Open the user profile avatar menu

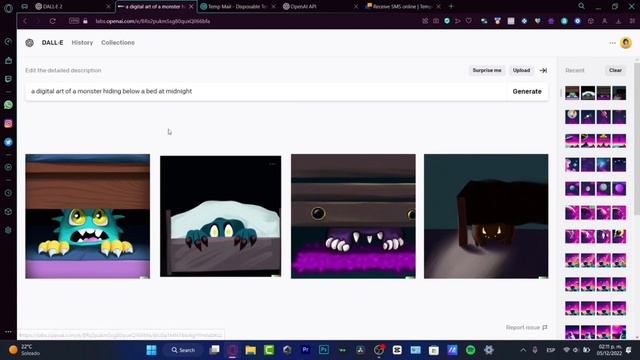coord(626,43)
